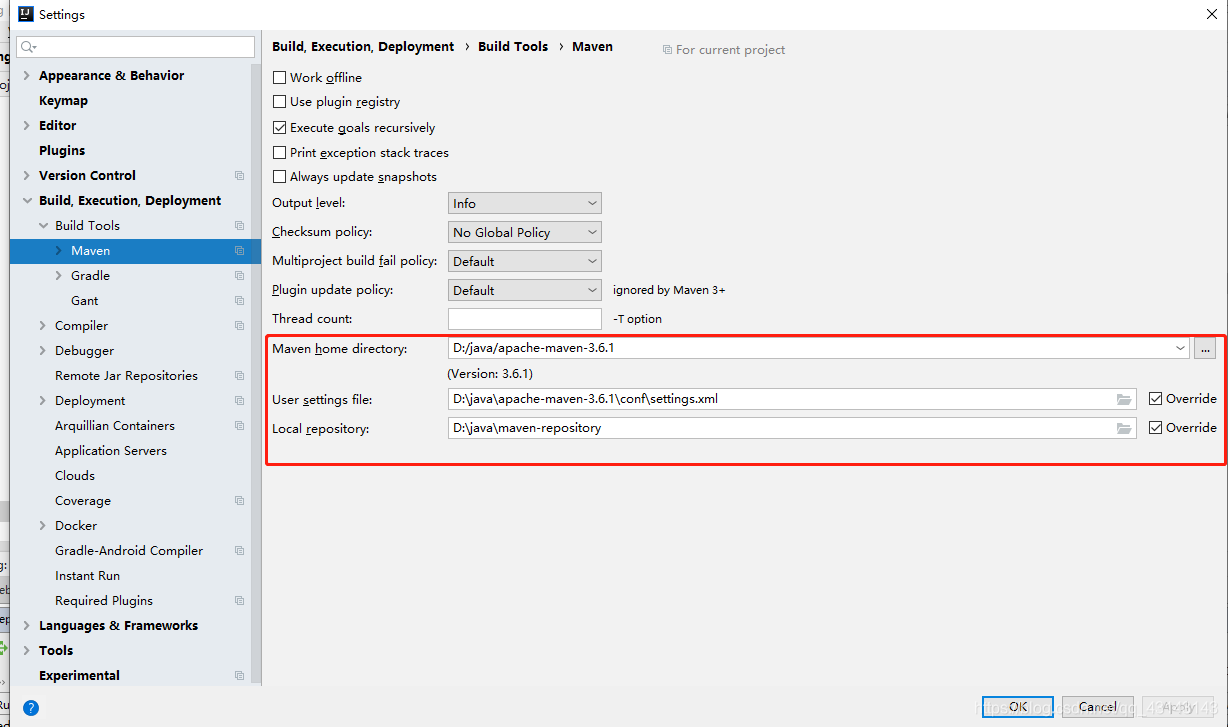
Task: Open Clouds settings page
Action: tap(75, 476)
